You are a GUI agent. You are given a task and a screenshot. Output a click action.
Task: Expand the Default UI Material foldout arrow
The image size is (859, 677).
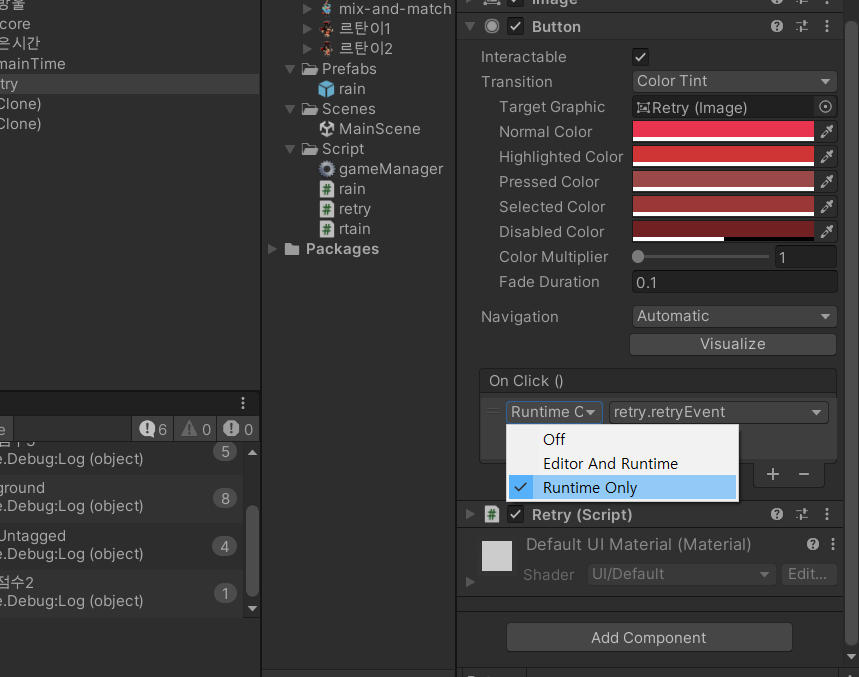click(469, 582)
